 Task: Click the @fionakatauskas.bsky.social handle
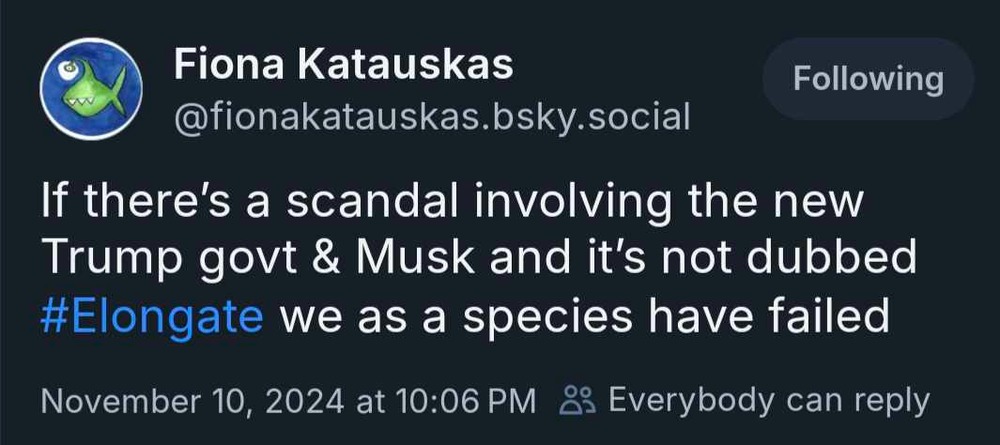point(432,118)
